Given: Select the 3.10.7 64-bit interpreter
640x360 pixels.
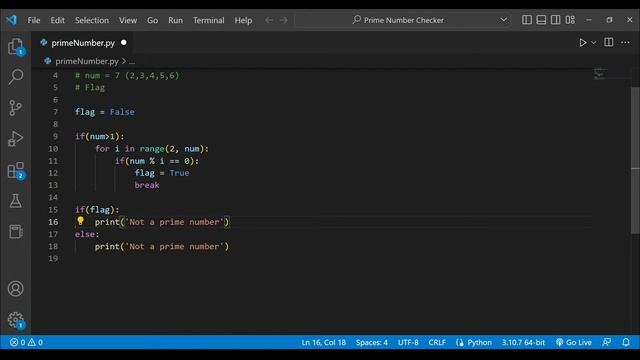Looking at the screenshot, I should [x=523, y=342].
